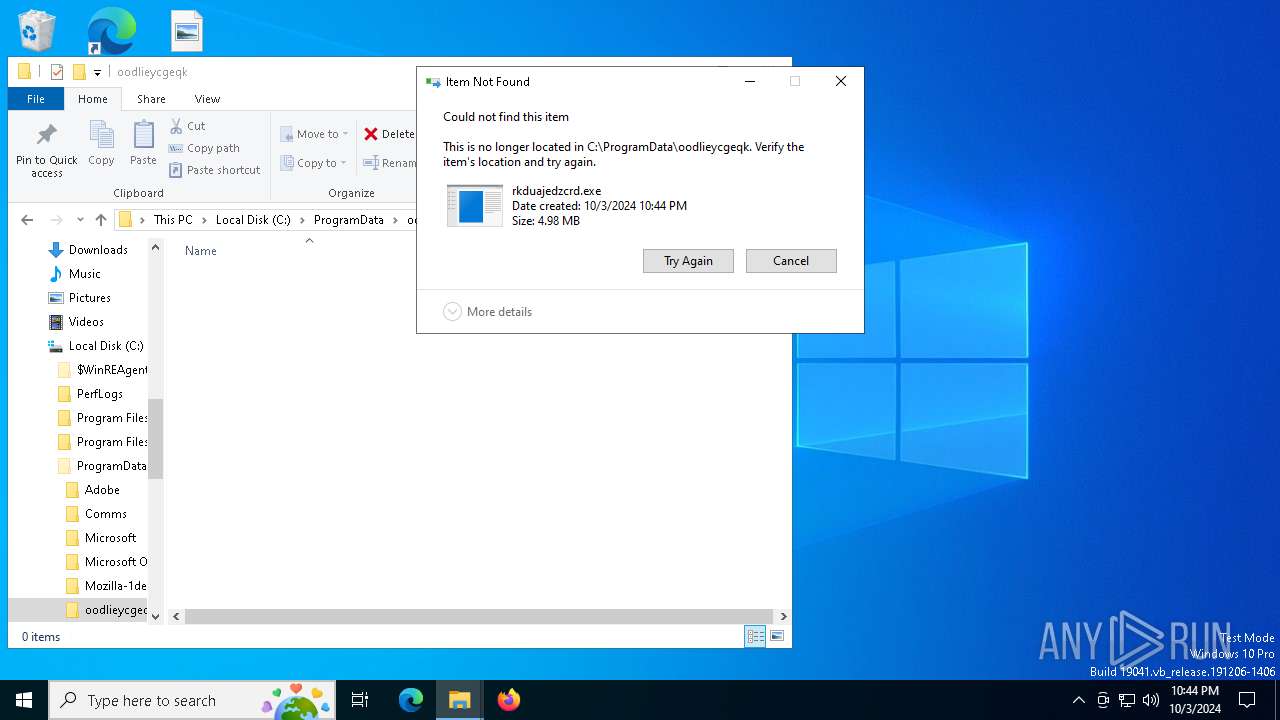Click the taskbar search box

[x=193, y=700]
